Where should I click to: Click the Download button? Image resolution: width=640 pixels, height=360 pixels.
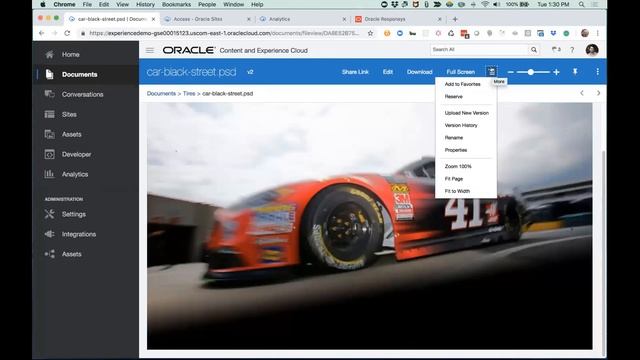419,72
